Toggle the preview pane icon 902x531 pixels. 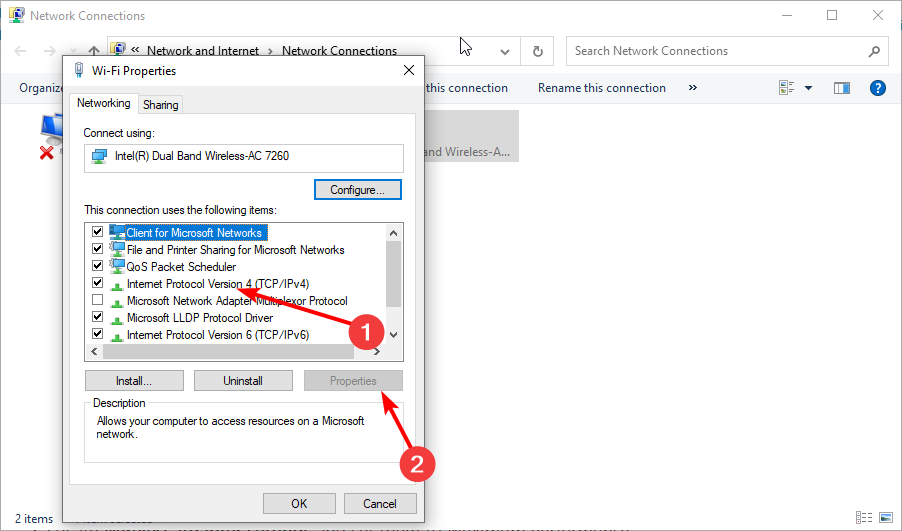(842, 88)
